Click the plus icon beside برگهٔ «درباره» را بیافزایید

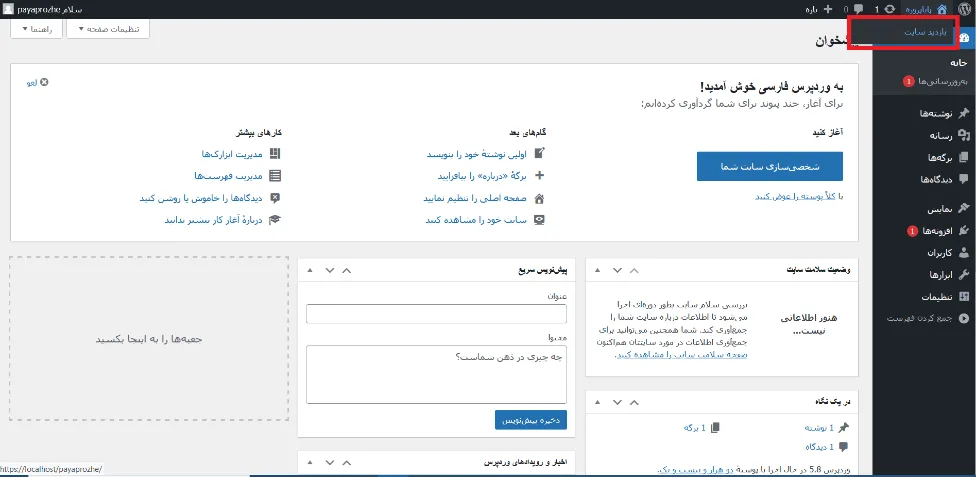point(540,176)
